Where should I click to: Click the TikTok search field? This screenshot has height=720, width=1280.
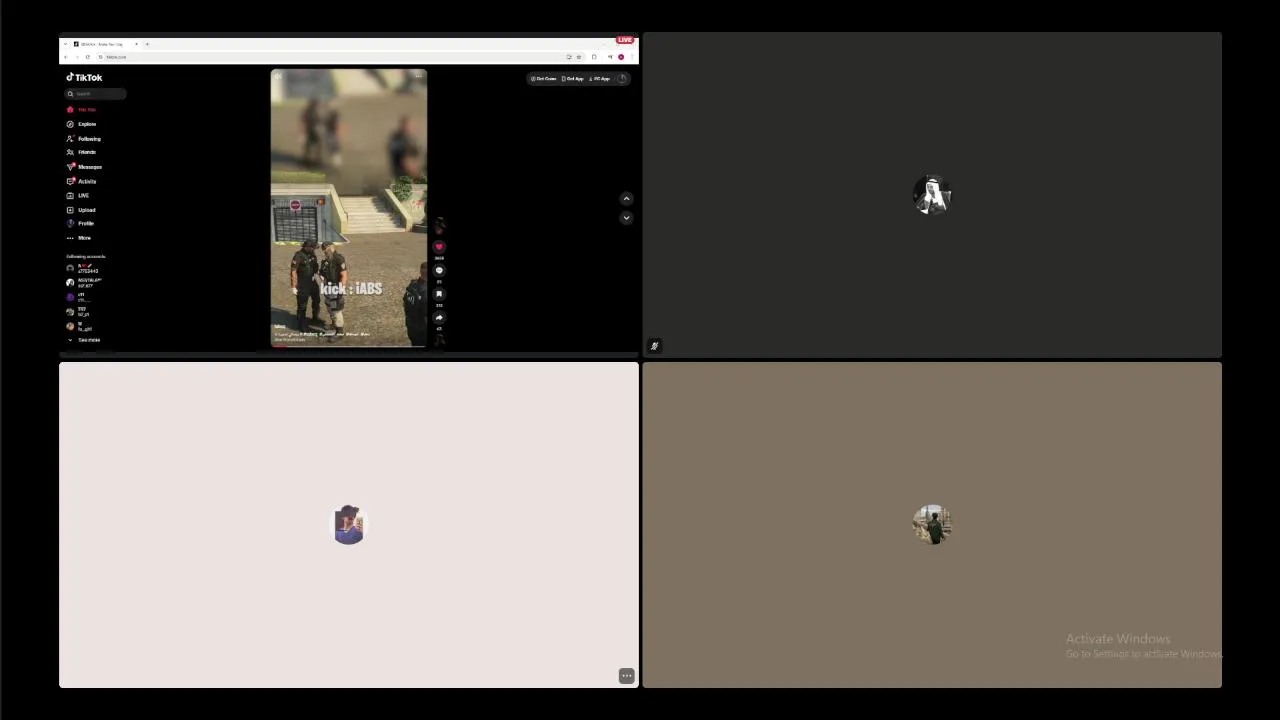click(96, 94)
